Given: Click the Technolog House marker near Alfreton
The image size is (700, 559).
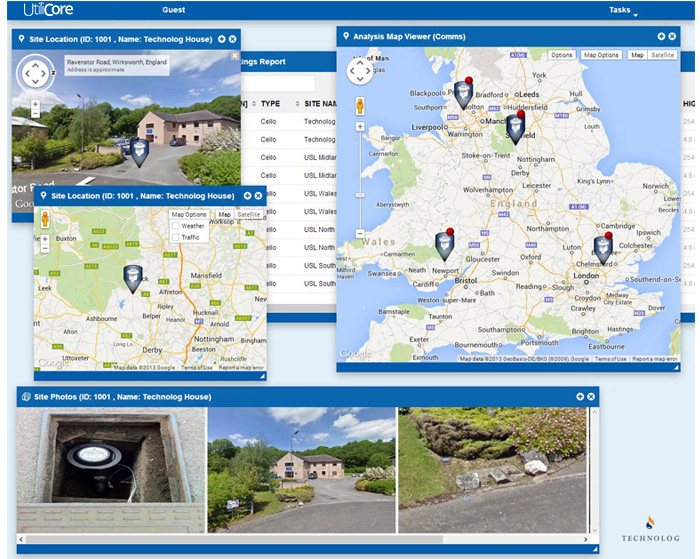Looking at the screenshot, I should pyautogui.click(x=133, y=279).
